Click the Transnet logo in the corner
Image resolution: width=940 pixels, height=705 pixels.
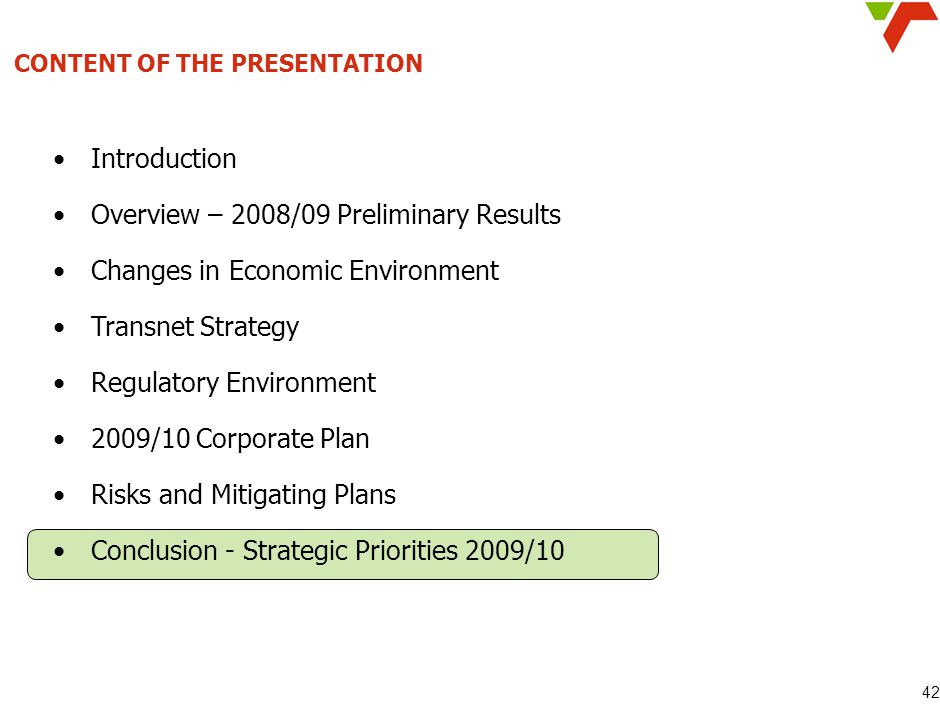click(902, 27)
